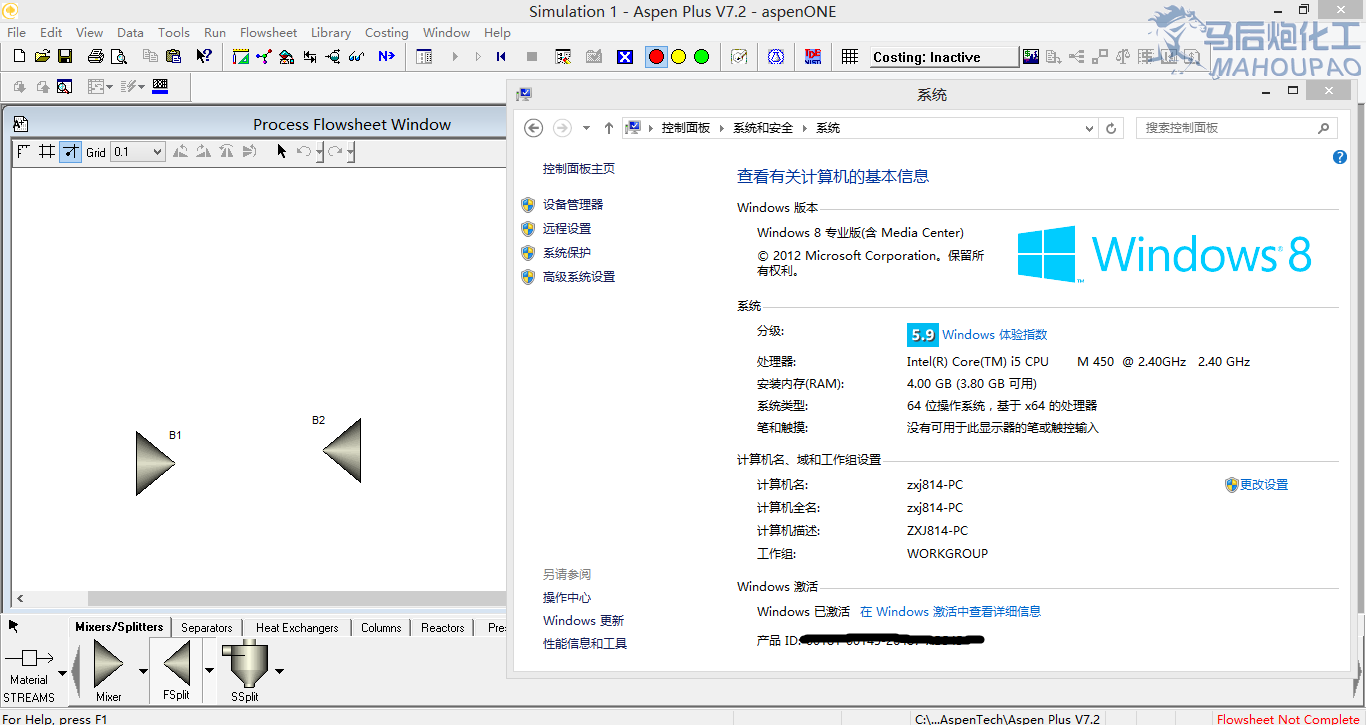Click the red simulation status button
Screen dimensions: 1366x725
(x=656, y=57)
